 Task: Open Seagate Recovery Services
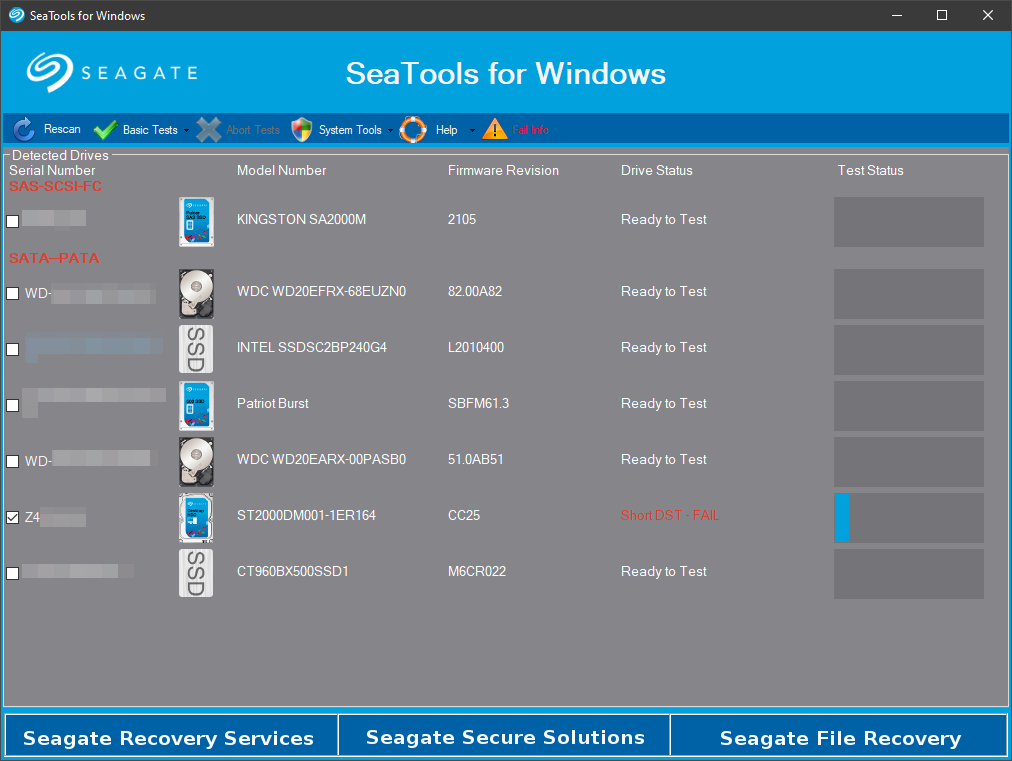pos(171,735)
